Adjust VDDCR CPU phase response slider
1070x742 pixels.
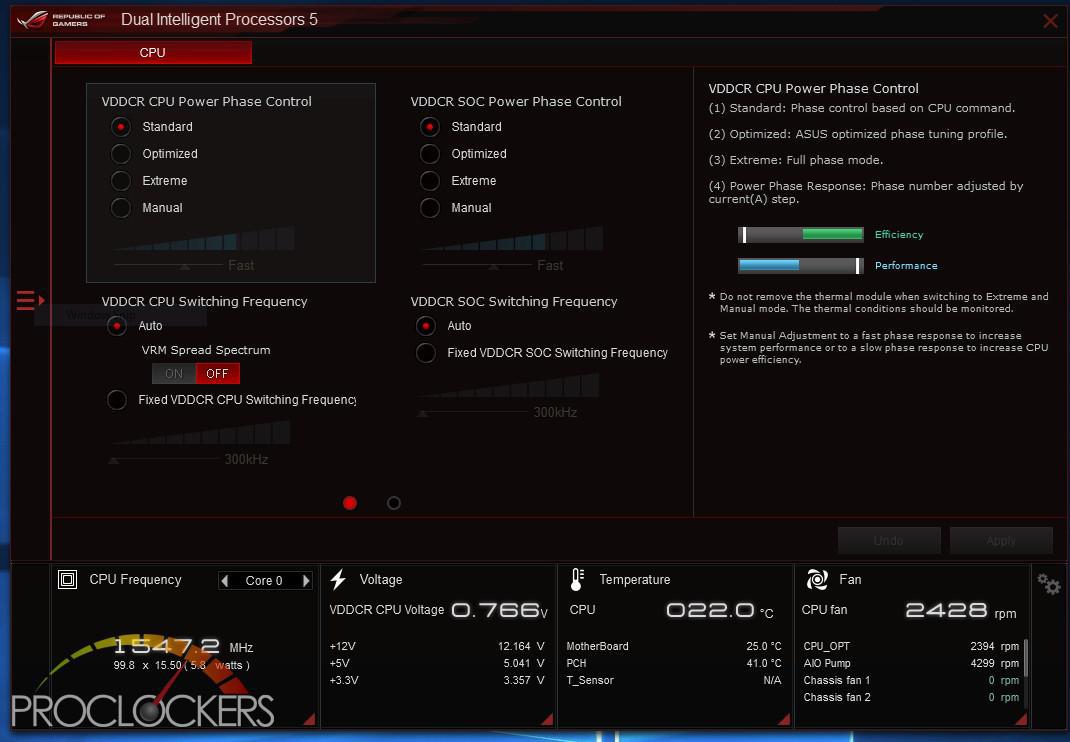click(184, 266)
